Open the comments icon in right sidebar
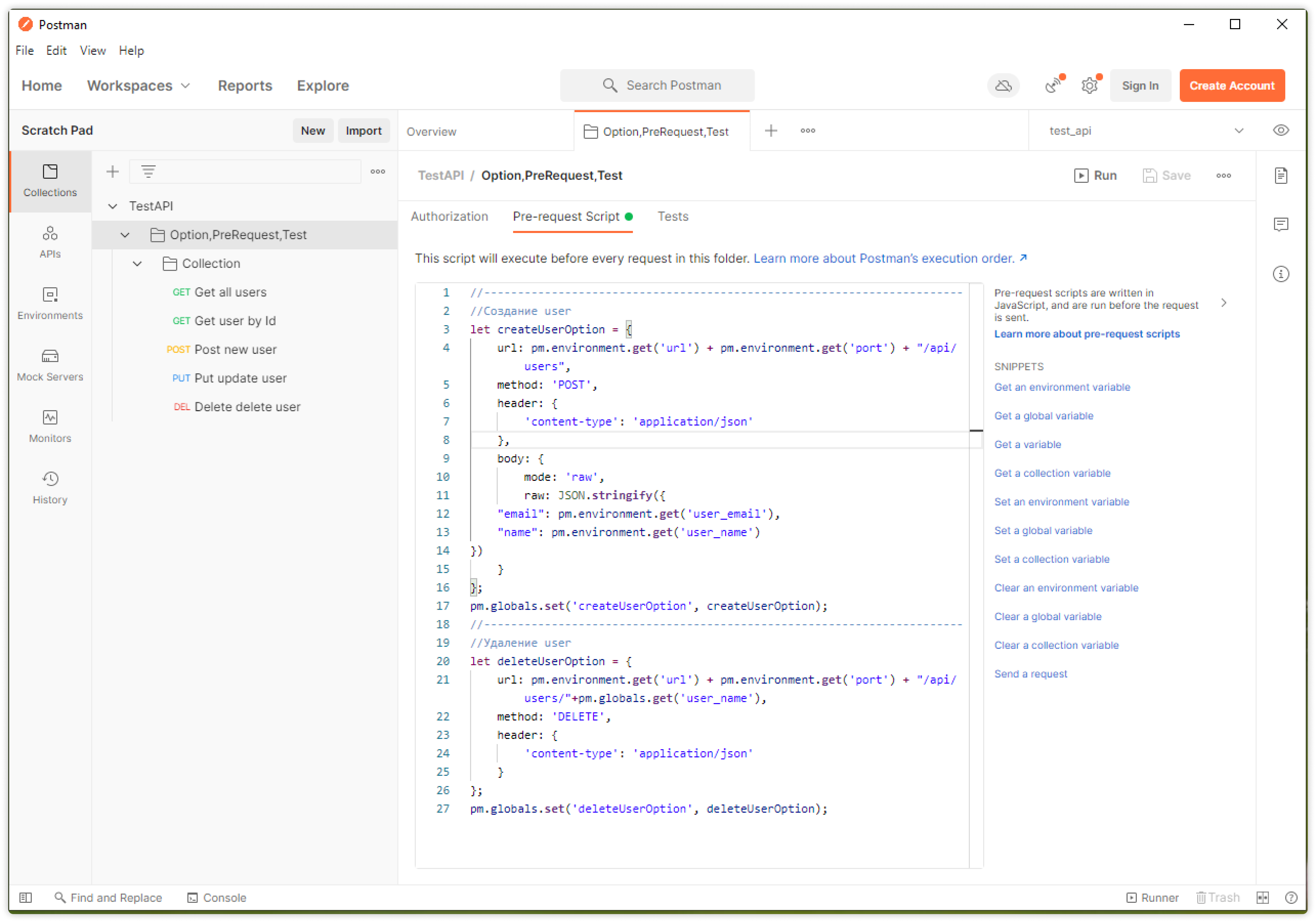 click(x=1280, y=224)
